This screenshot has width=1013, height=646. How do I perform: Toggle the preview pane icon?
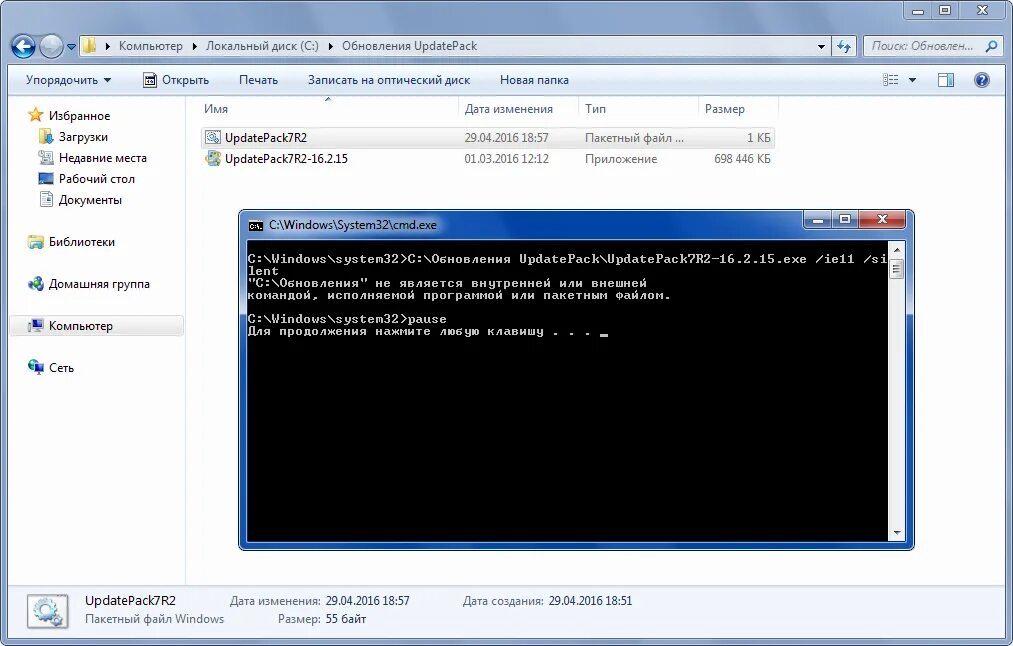(946, 80)
